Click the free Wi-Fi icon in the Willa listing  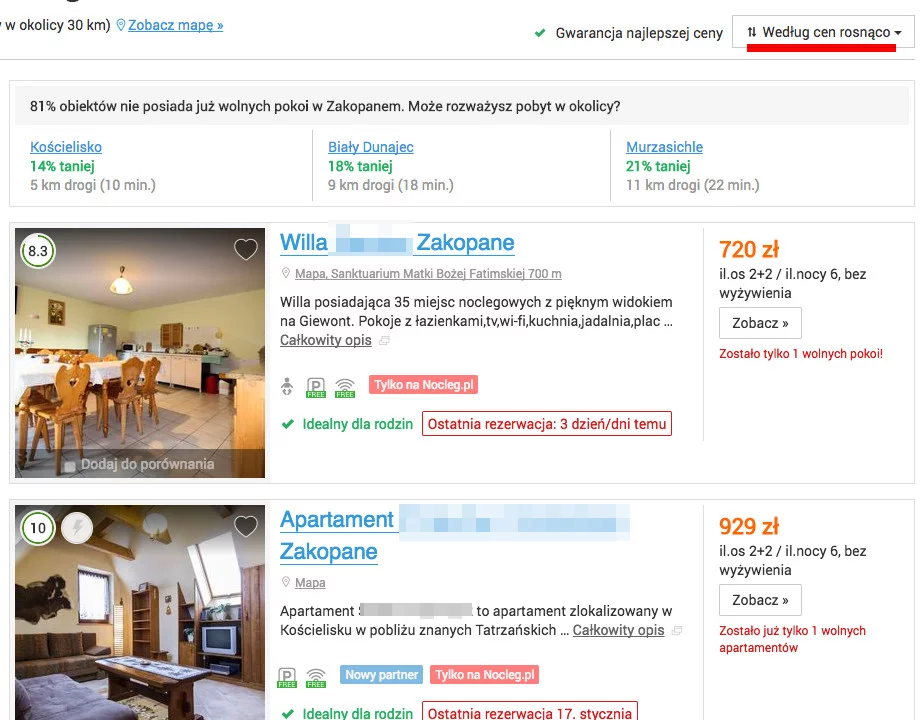coord(345,388)
